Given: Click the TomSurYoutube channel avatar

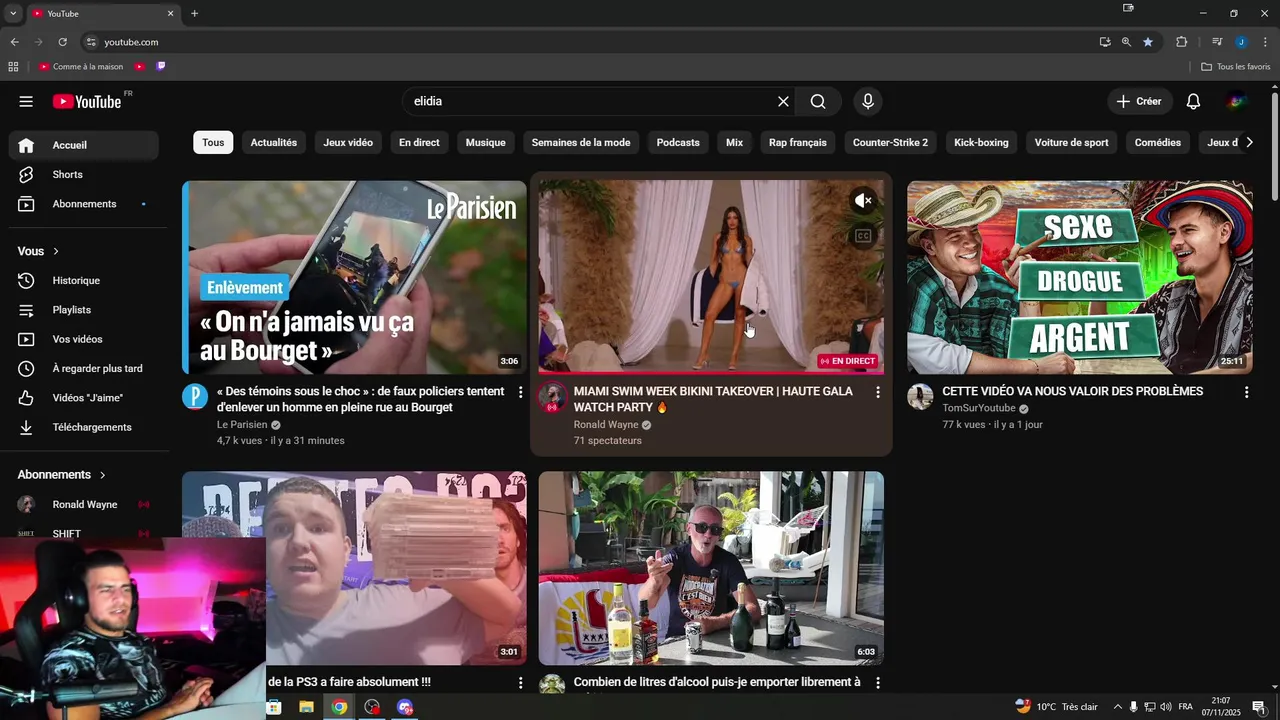Looking at the screenshot, I should 920,397.
